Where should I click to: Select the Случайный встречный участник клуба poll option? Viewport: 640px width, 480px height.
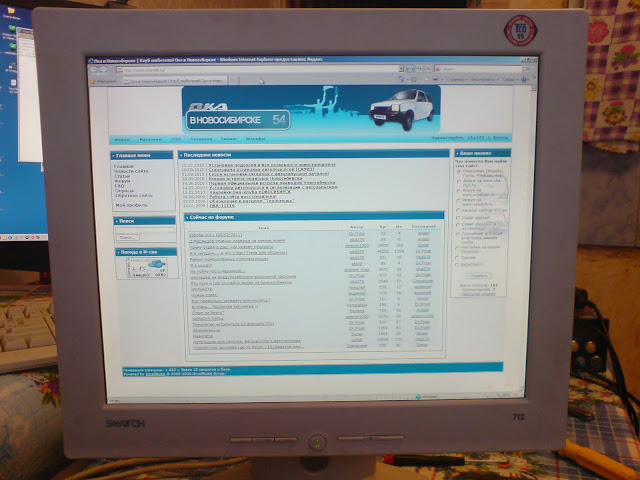(458, 234)
